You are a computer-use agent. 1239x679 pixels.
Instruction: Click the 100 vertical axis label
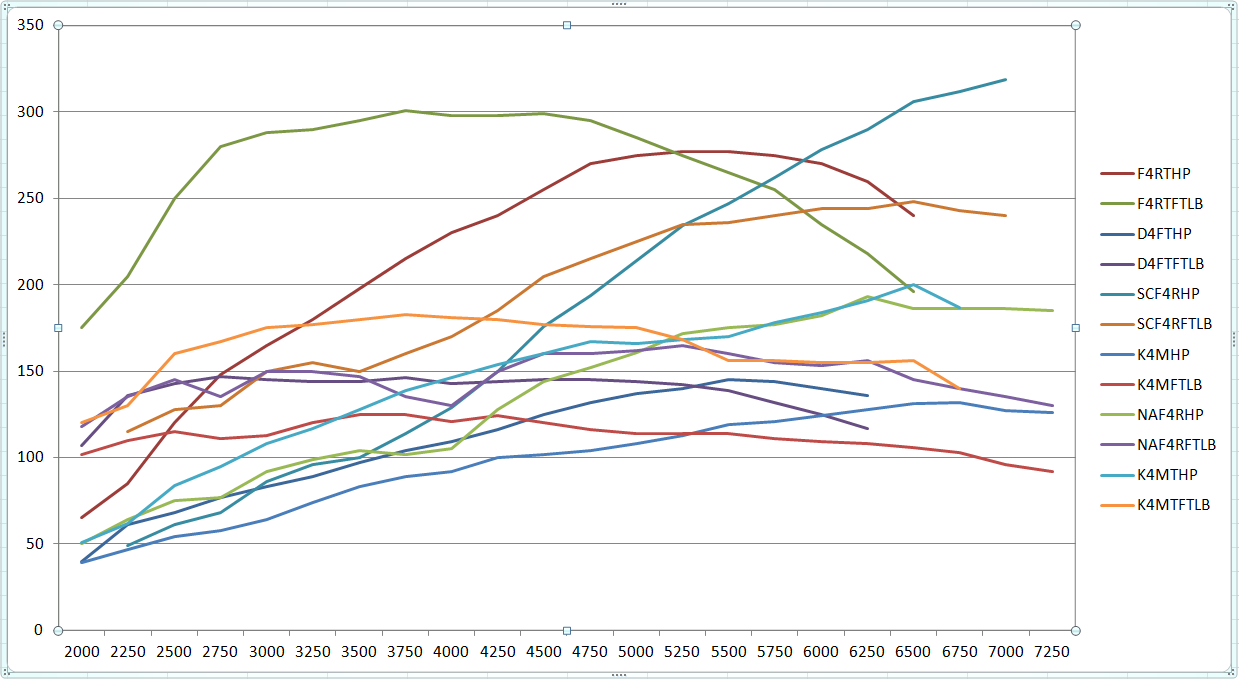(31, 457)
